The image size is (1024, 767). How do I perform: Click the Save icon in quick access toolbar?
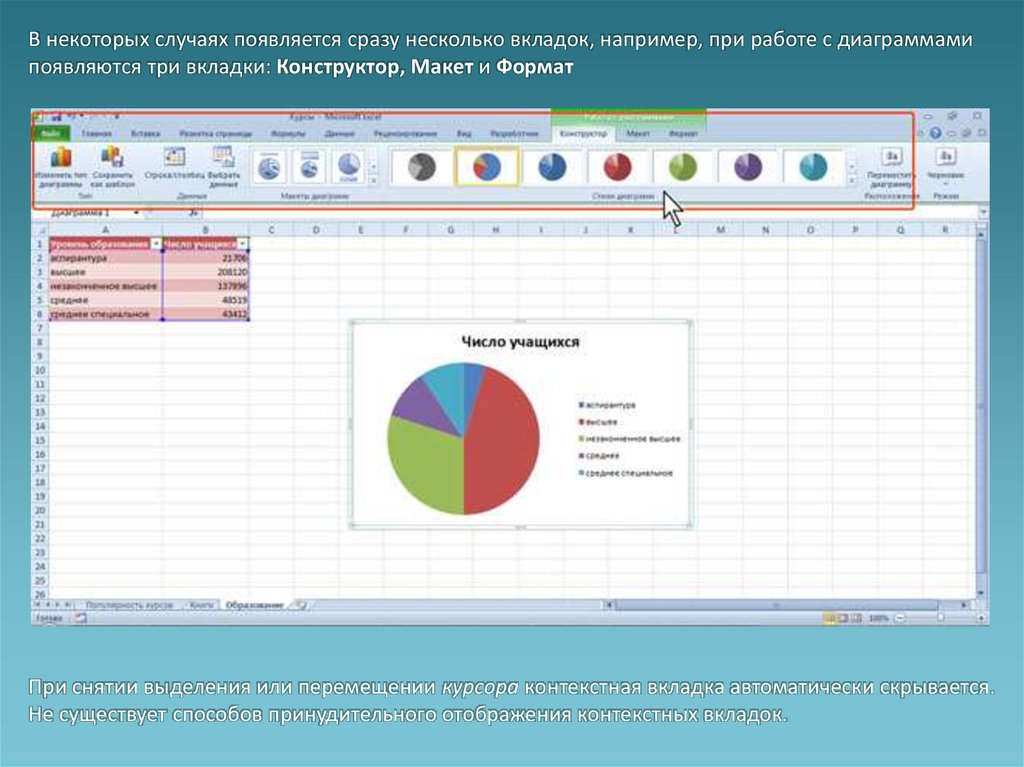56,116
